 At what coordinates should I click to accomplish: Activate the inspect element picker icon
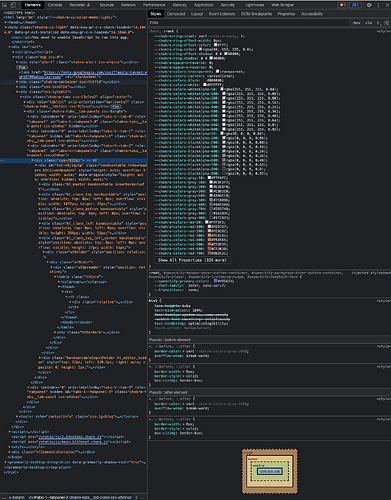pyautogui.click(x=5, y=5)
